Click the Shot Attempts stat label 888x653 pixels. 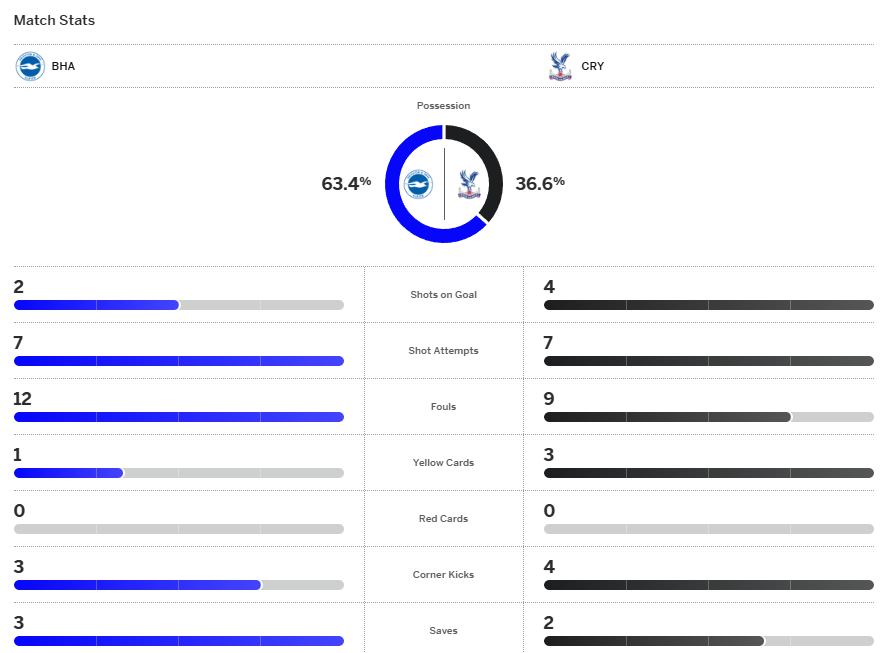[443, 351]
